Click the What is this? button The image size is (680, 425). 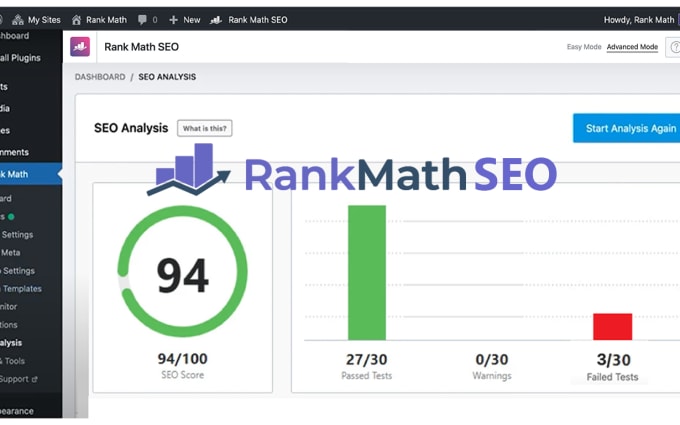205,128
